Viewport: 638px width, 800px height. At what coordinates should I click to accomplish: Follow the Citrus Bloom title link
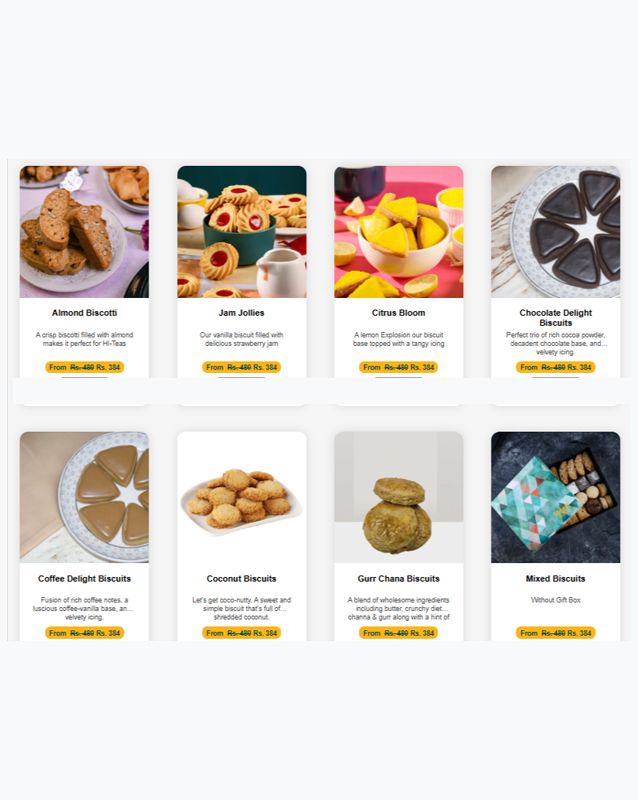click(399, 313)
